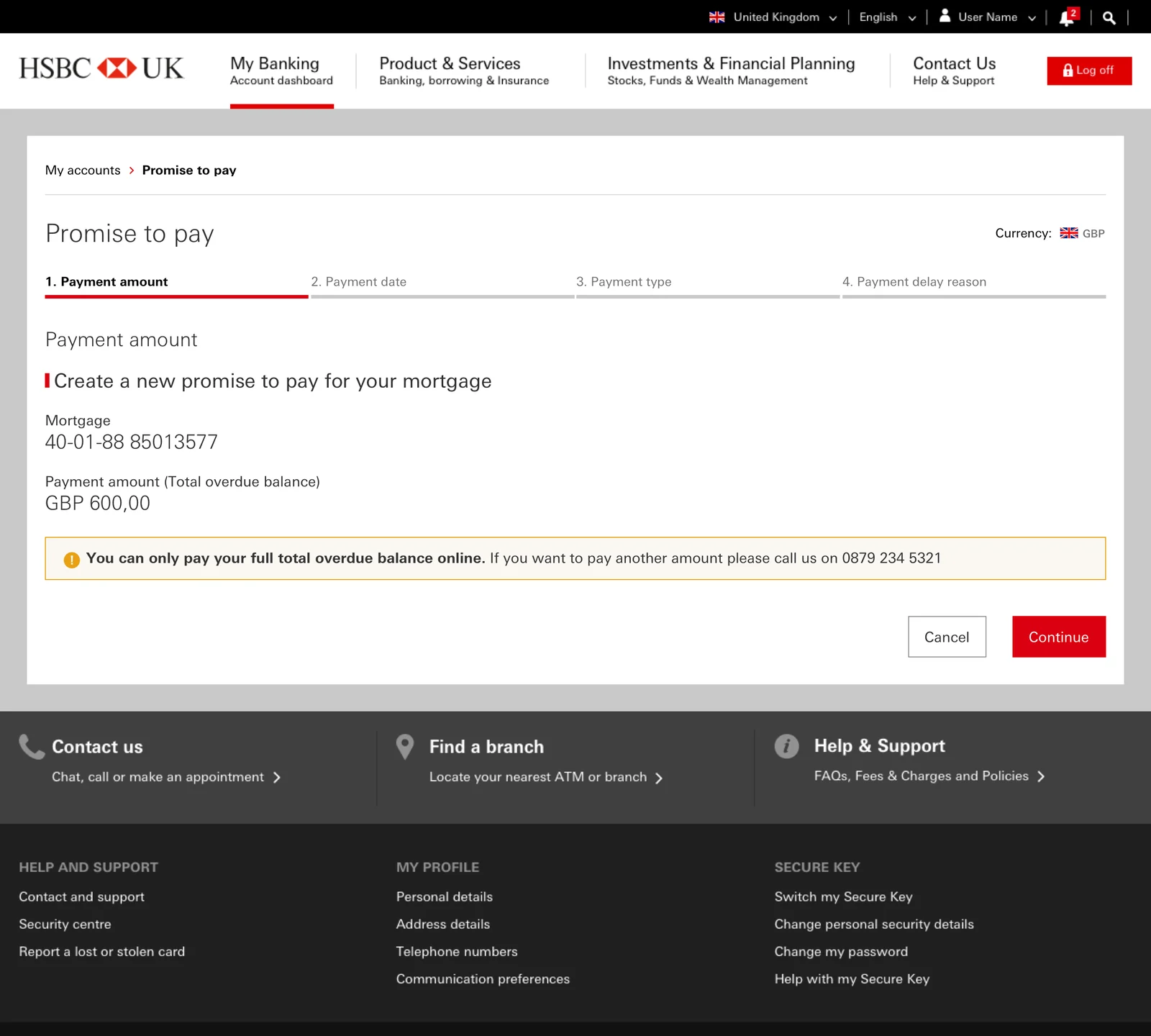Open Switch my Secure Key link

click(x=843, y=896)
